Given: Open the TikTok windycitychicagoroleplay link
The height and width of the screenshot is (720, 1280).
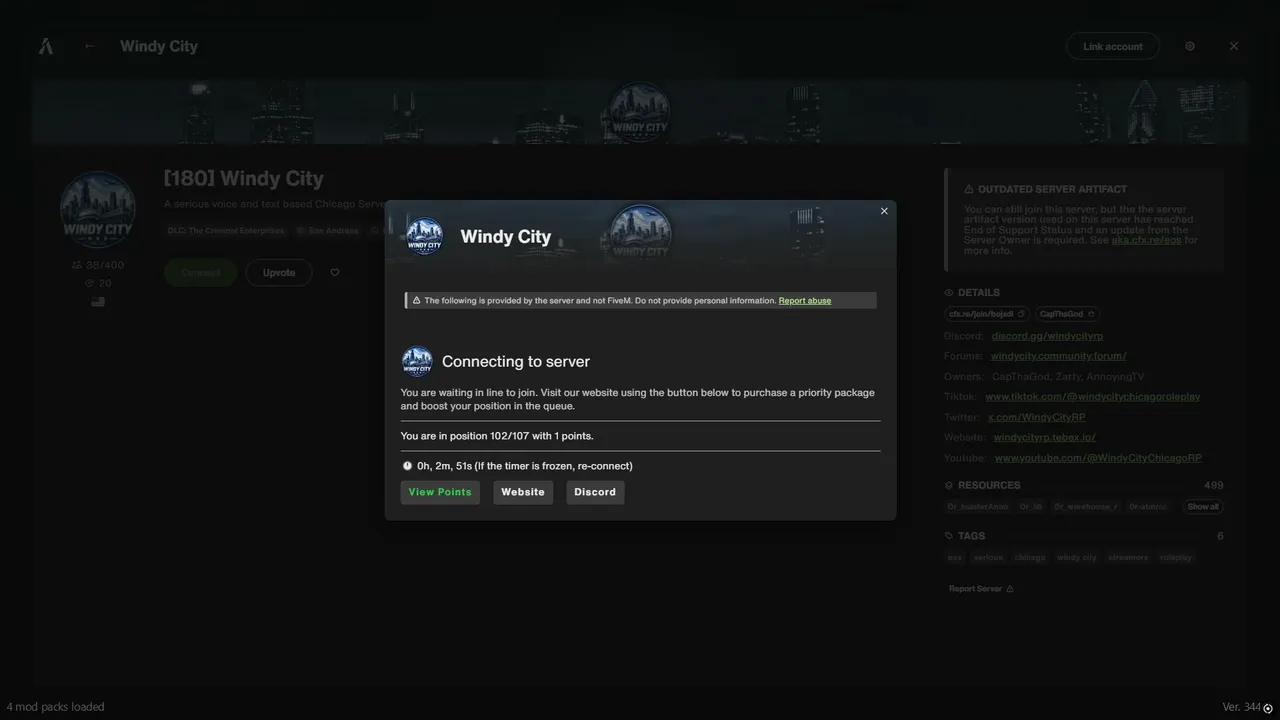Looking at the screenshot, I should click(1092, 397).
